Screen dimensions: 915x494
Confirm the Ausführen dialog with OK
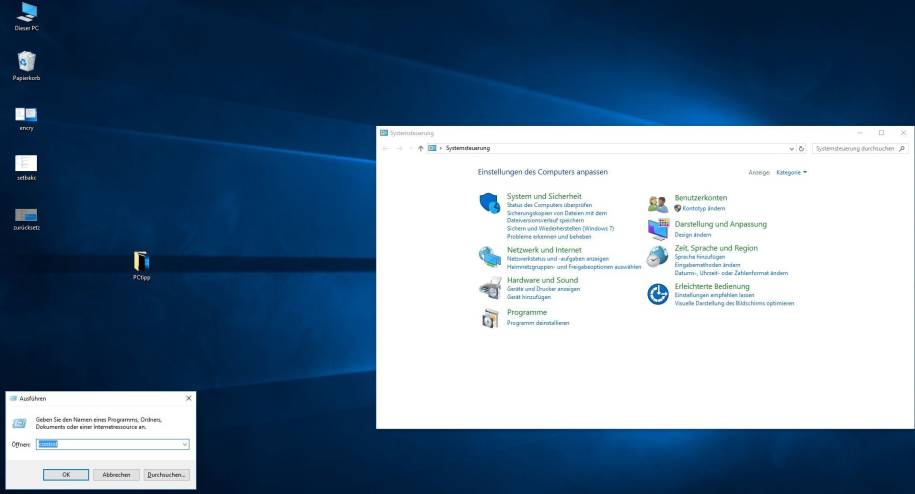tap(66, 475)
